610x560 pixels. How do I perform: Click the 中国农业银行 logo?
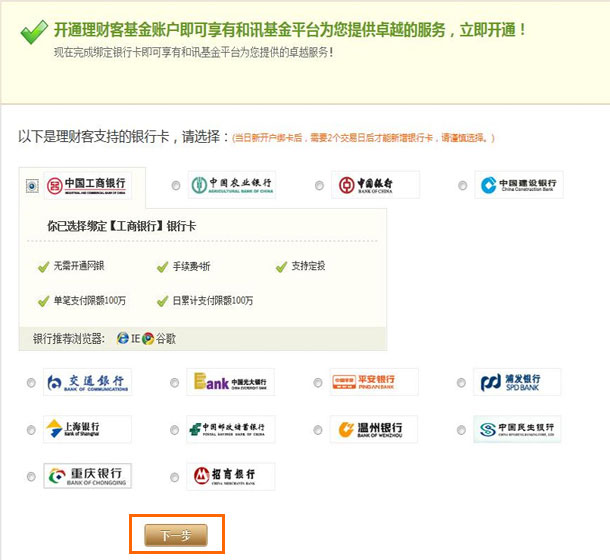coord(232,185)
